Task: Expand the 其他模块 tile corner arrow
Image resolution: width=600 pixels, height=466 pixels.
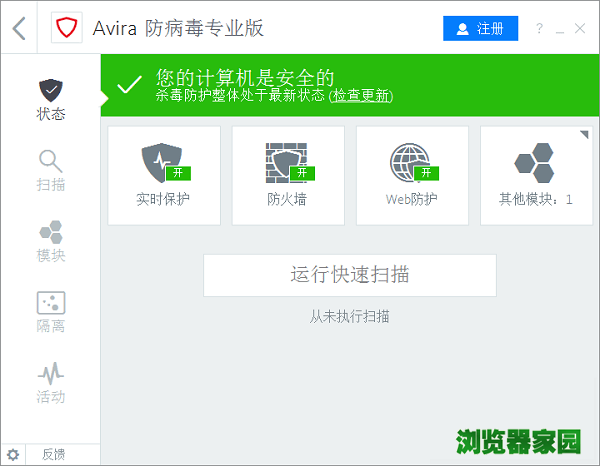Action: pyautogui.click(x=584, y=133)
